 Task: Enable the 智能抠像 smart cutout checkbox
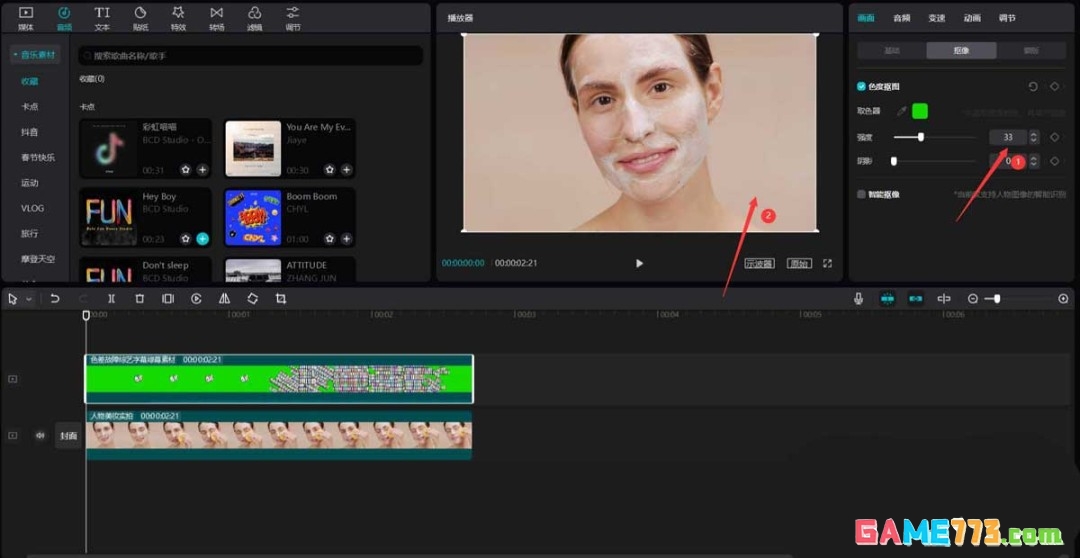(x=862, y=194)
